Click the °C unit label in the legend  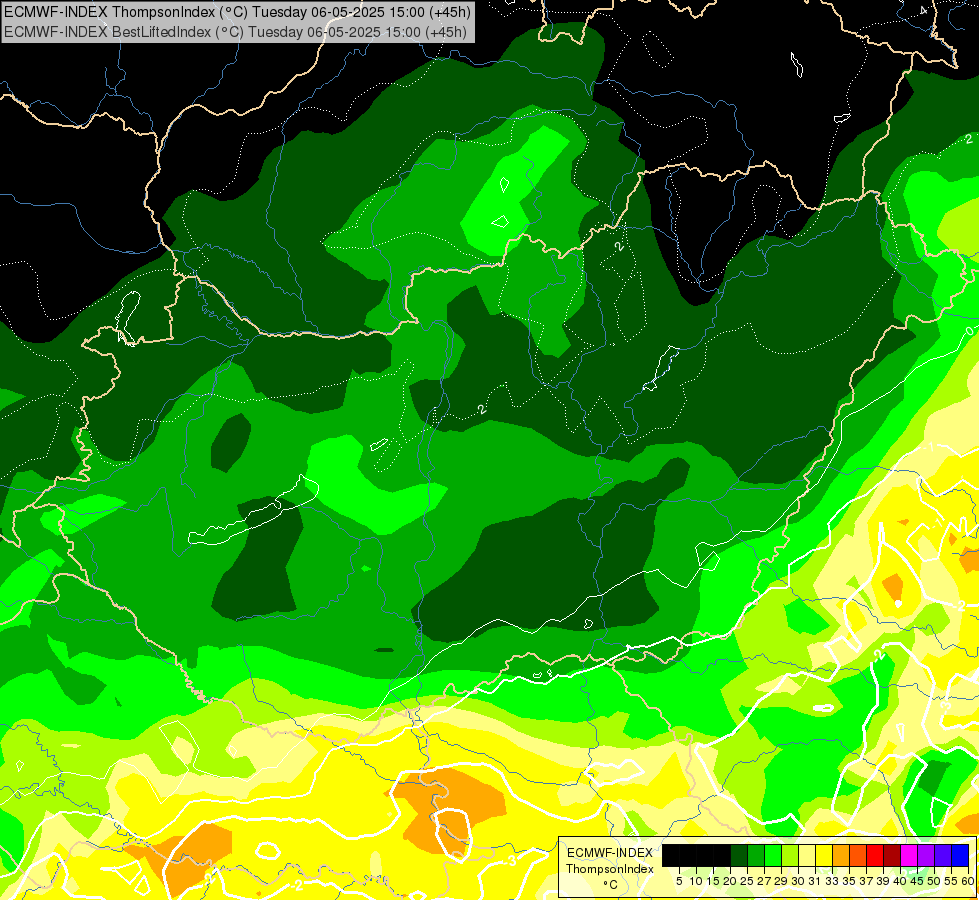(x=611, y=884)
